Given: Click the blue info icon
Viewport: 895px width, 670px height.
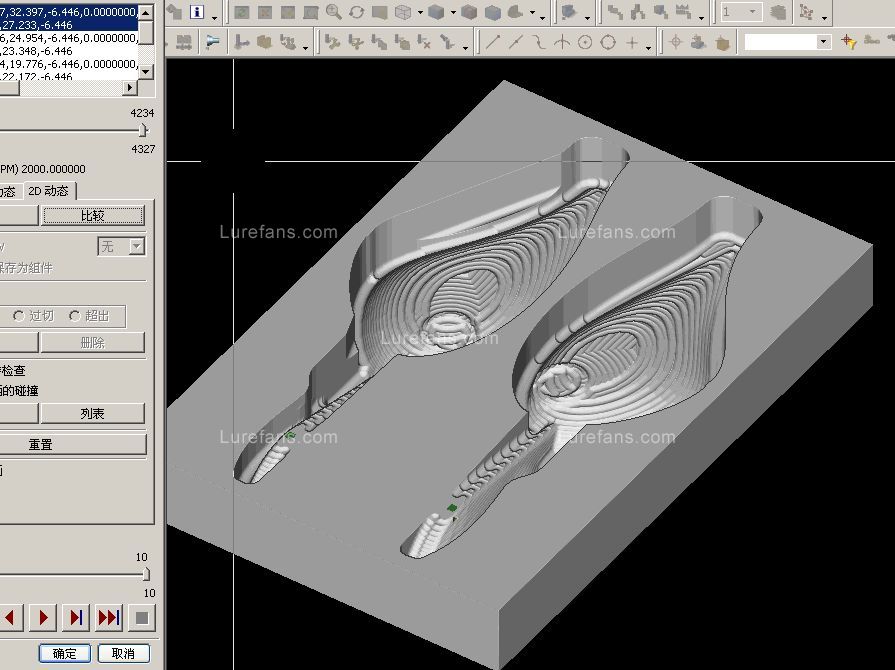Looking at the screenshot, I should tap(197, 13).
